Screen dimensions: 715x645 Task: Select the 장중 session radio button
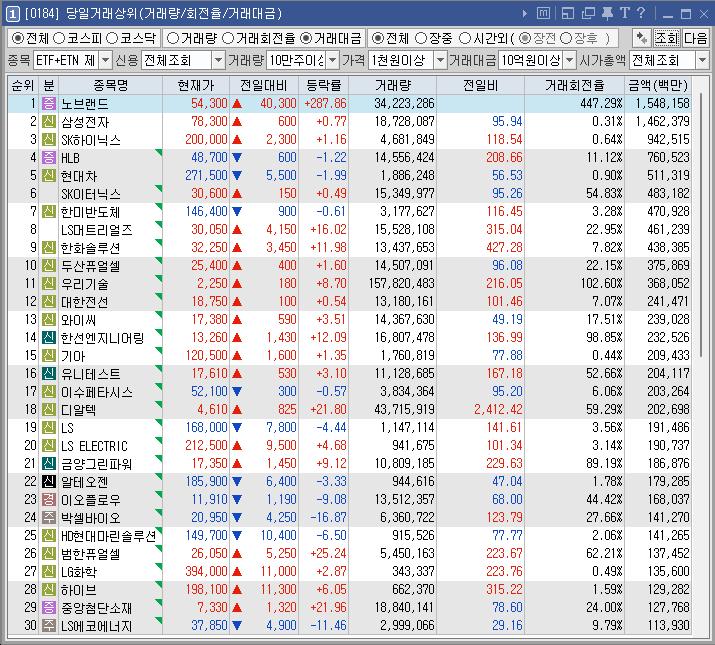point(420,38)
